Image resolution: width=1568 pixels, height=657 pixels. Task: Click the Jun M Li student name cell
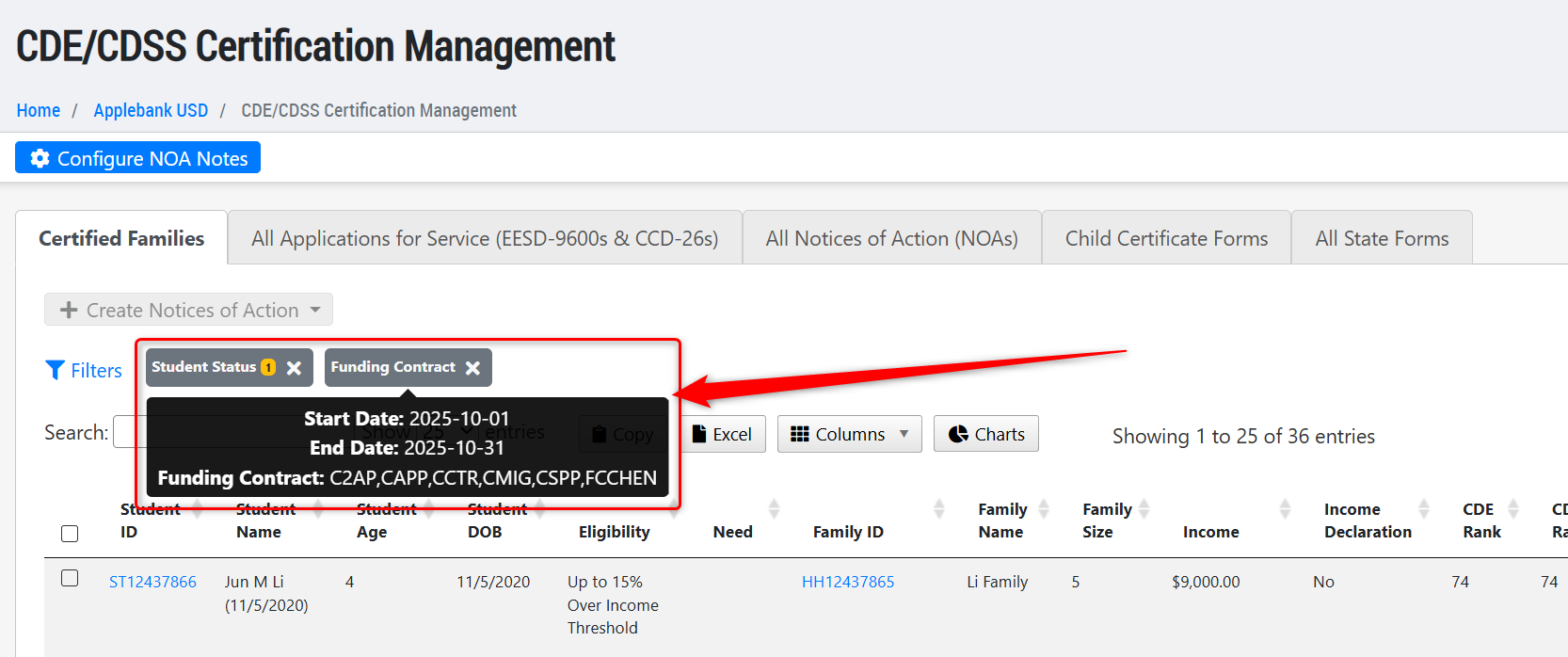[x=266, y=593]
